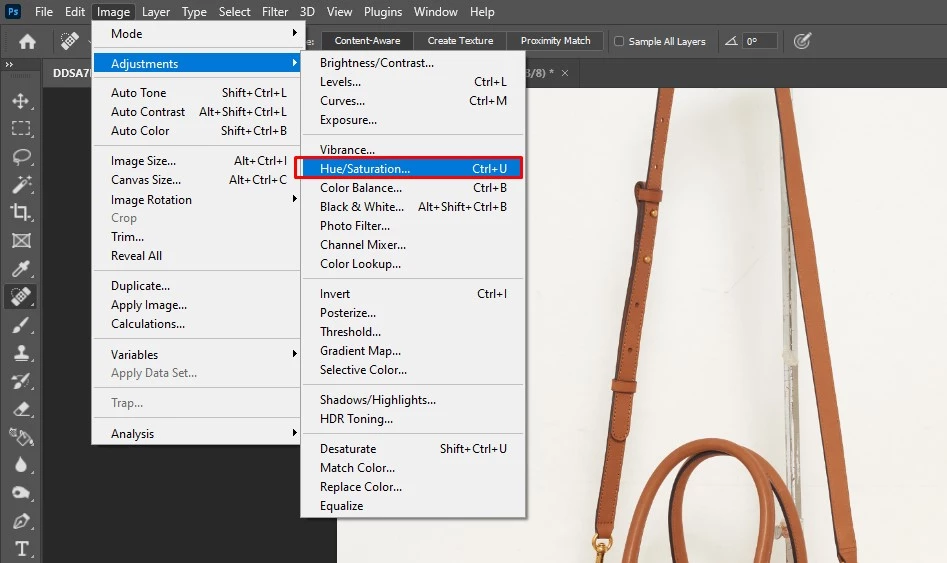The image size is (947, 563).
Task: Select the Eraser tool
Action: coord(21,409)
